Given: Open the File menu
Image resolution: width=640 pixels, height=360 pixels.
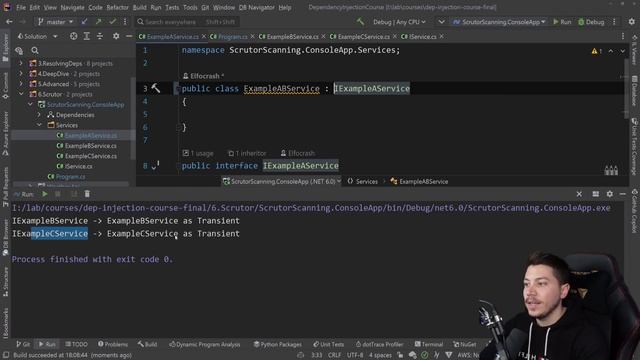Looking at the screenshot, I should click(21, 7).
